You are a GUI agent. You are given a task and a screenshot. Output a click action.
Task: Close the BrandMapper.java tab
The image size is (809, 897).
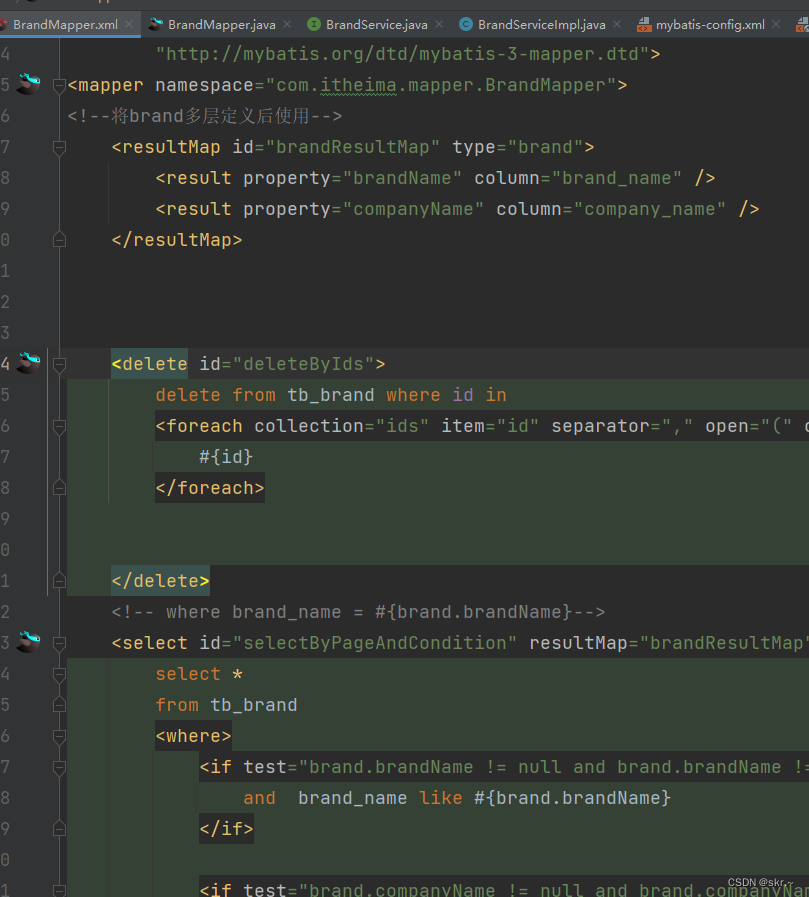(289, 26)
